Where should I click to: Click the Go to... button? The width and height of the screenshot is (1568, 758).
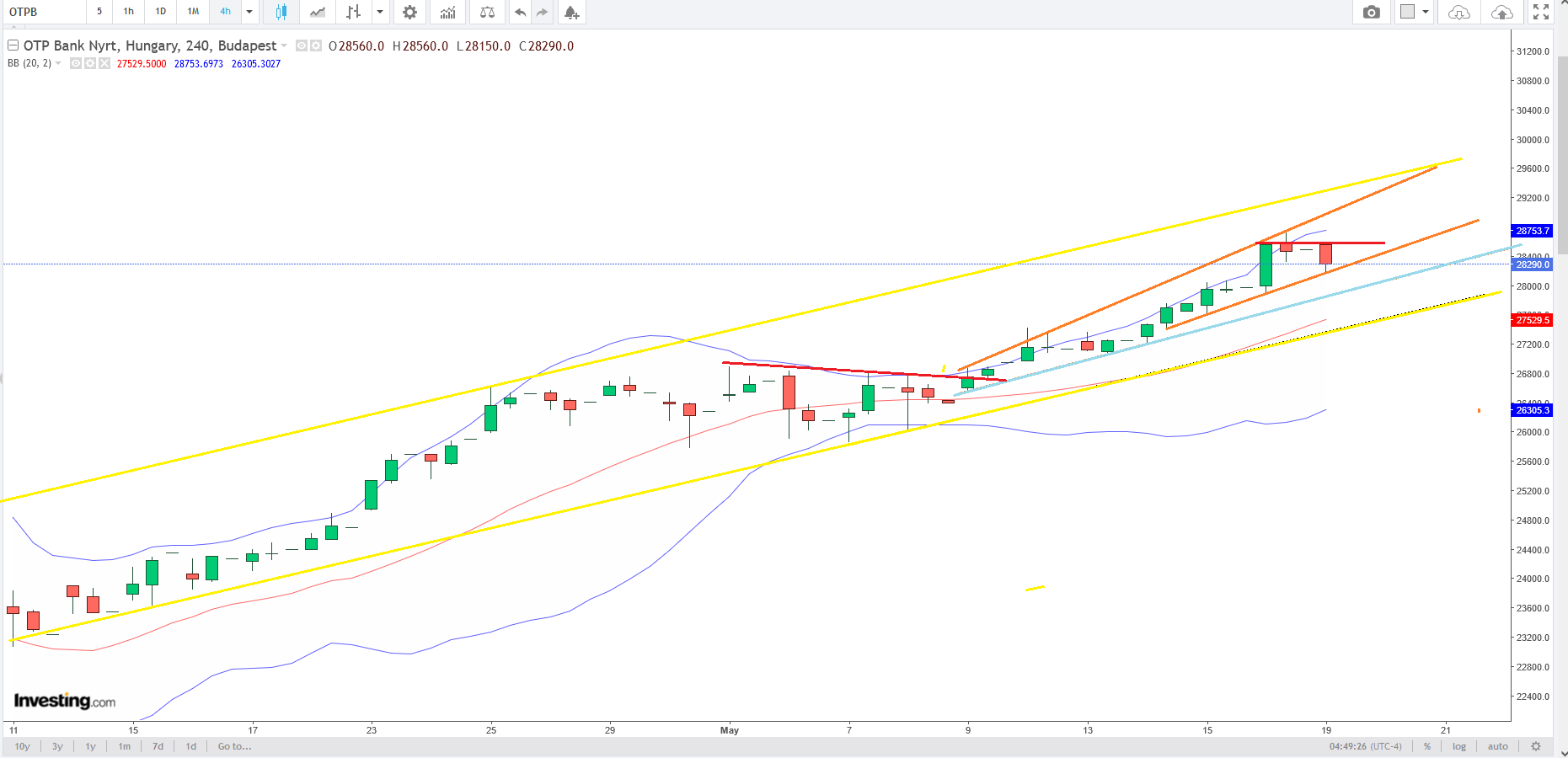[x=234, y=746]
